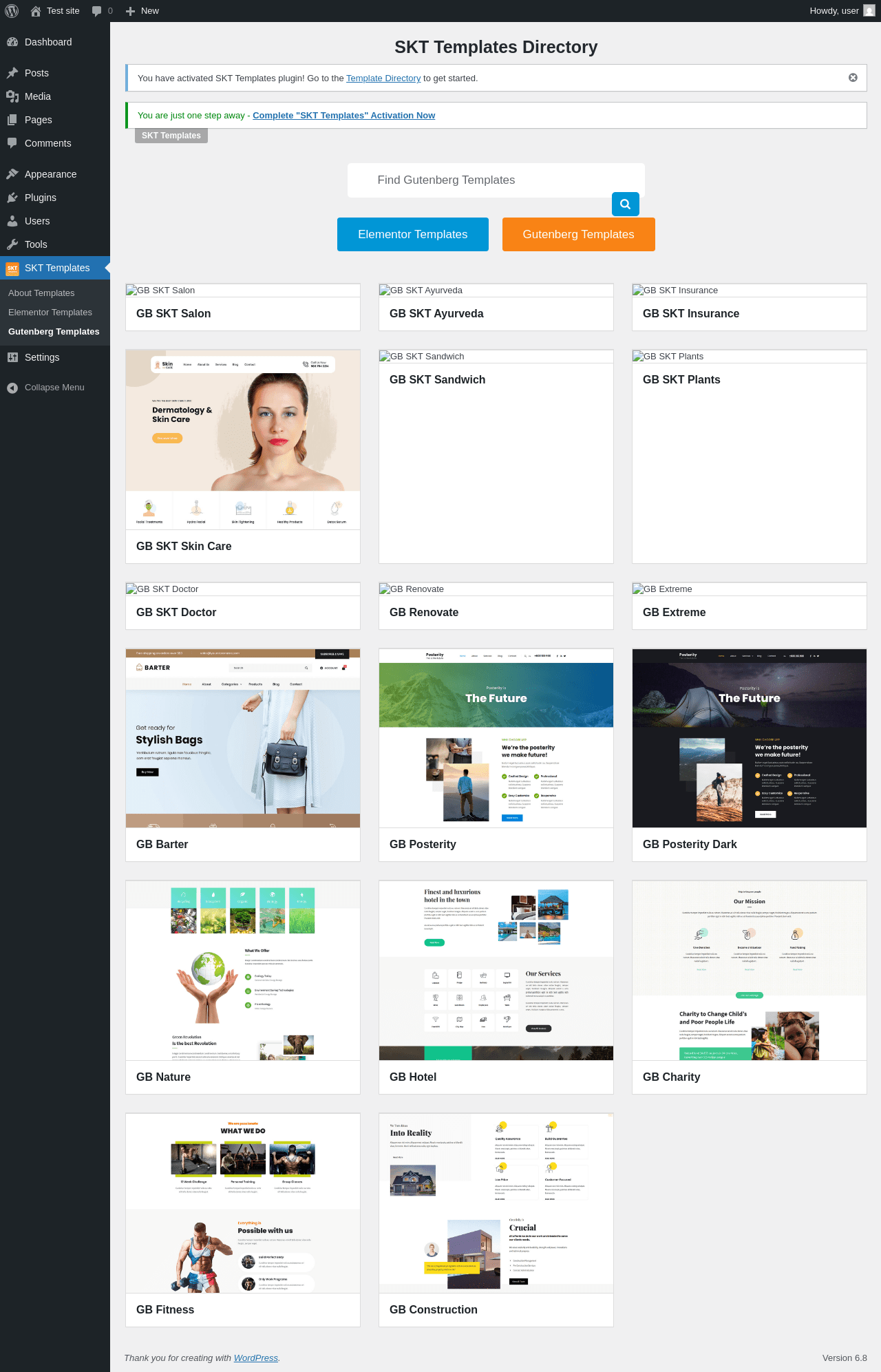Click the Users person icon

[12, 221]
